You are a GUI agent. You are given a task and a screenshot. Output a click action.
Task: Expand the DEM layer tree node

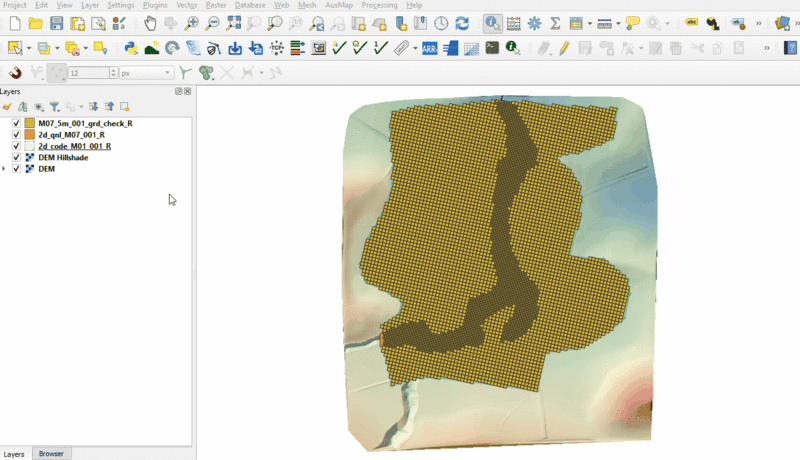4,169
